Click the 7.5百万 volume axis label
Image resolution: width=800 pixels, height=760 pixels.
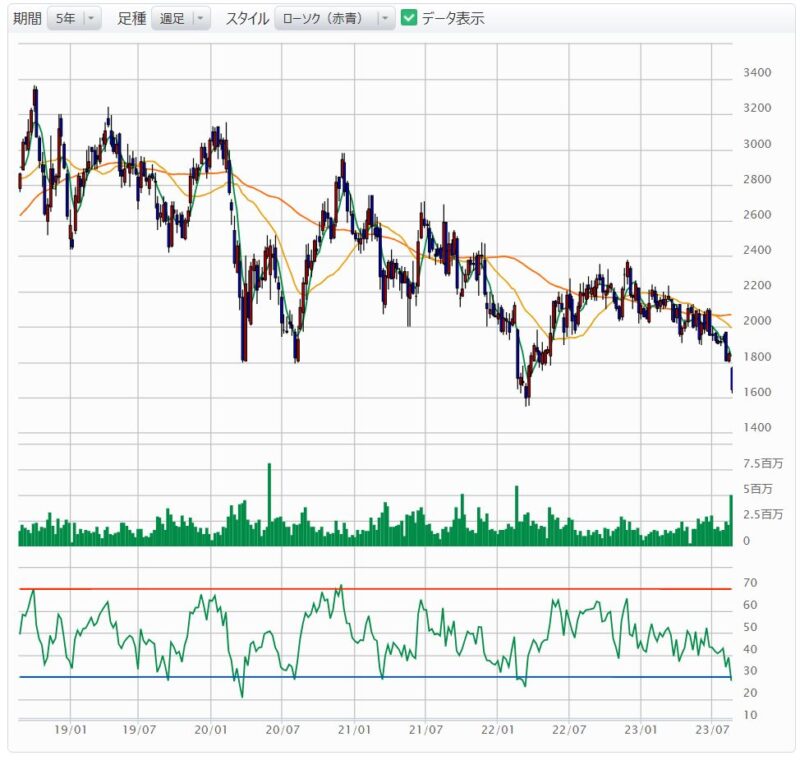click(763, 463)
